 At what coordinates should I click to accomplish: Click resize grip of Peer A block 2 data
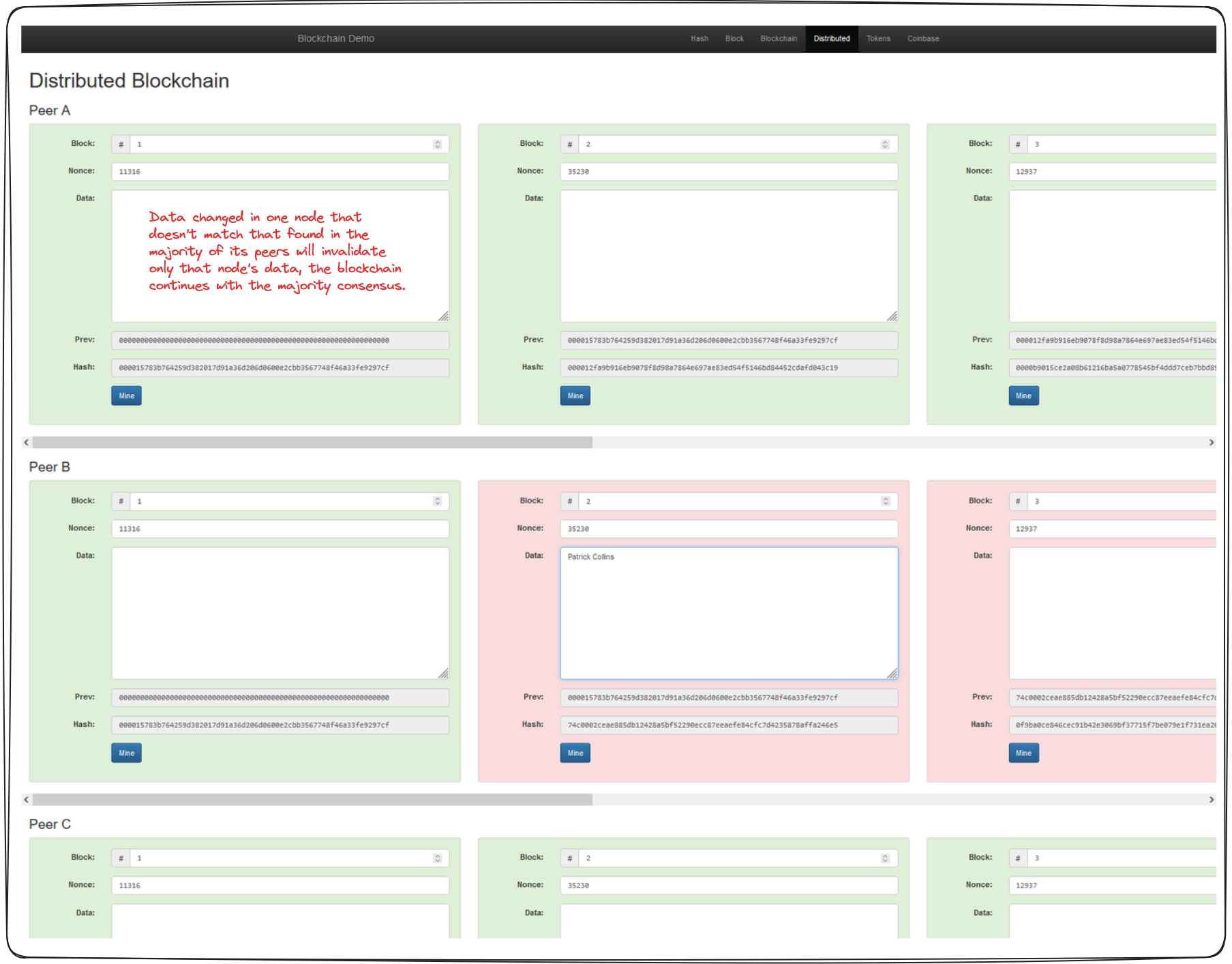point(892,316)
